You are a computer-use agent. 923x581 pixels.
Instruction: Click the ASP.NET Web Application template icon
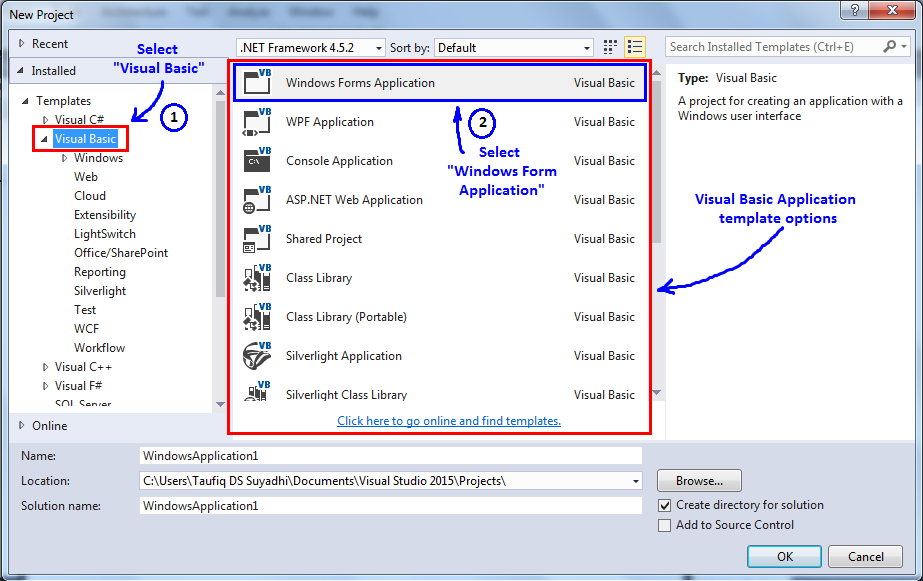(257, 200)
